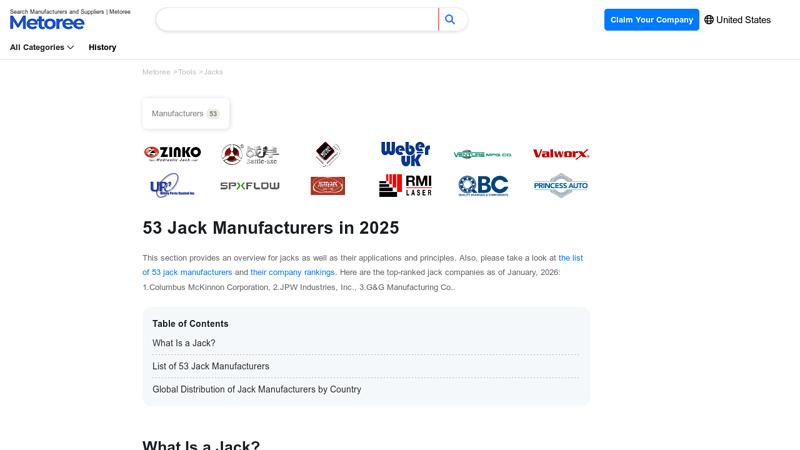Open the Weber UK logo
Screen dimensions: 800x450
click(x=406, y=154)
